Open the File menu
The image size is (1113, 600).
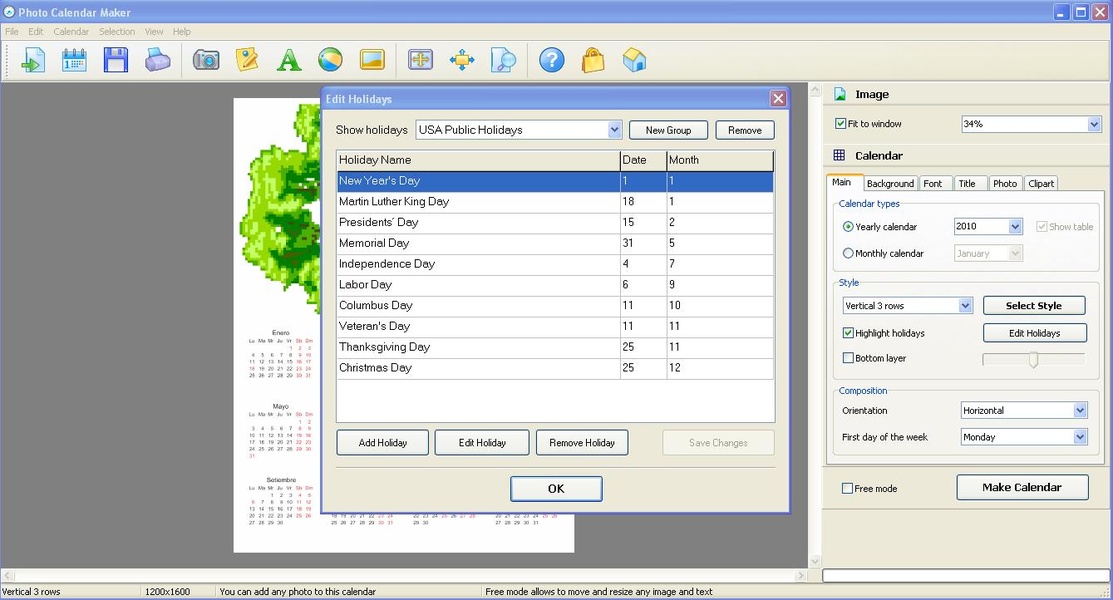(12, 31)
